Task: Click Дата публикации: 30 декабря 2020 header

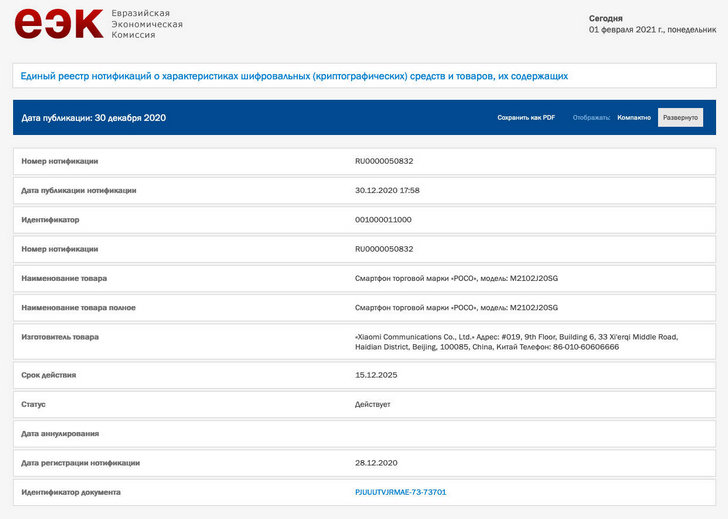Action: [93, 118]
